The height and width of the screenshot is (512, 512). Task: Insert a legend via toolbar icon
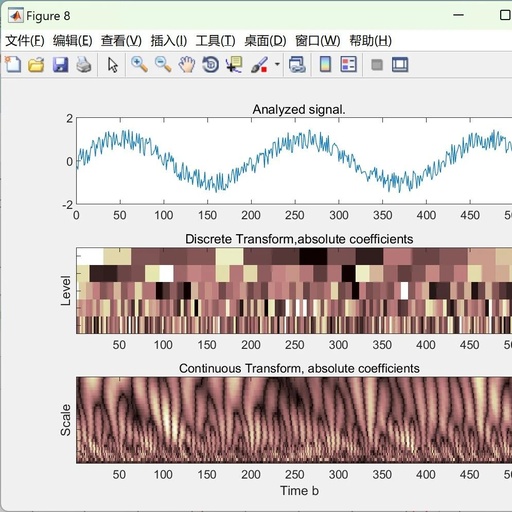click(x=349, y=64)
